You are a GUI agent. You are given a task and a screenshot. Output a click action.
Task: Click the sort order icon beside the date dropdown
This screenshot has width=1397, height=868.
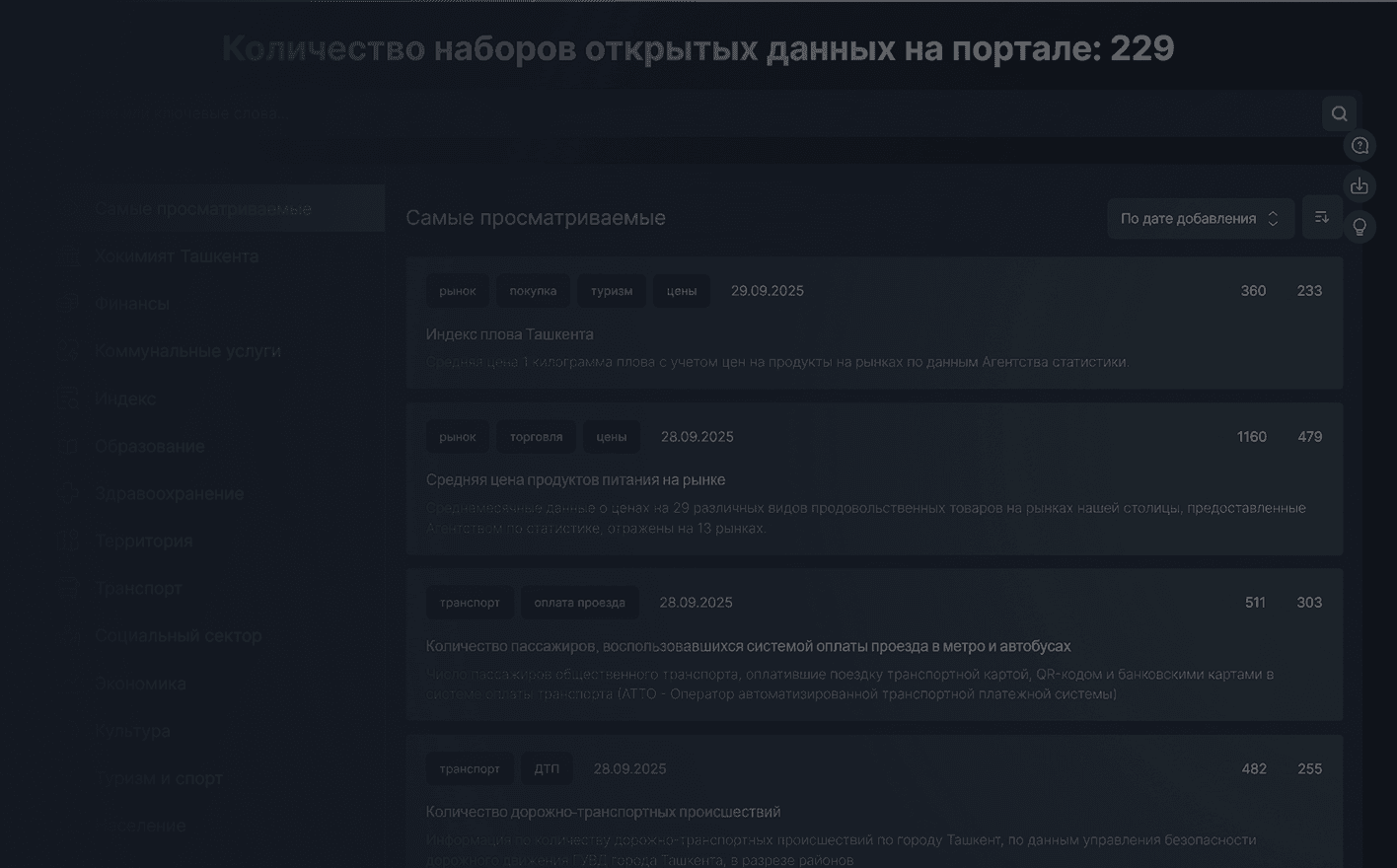[1322, 217]
